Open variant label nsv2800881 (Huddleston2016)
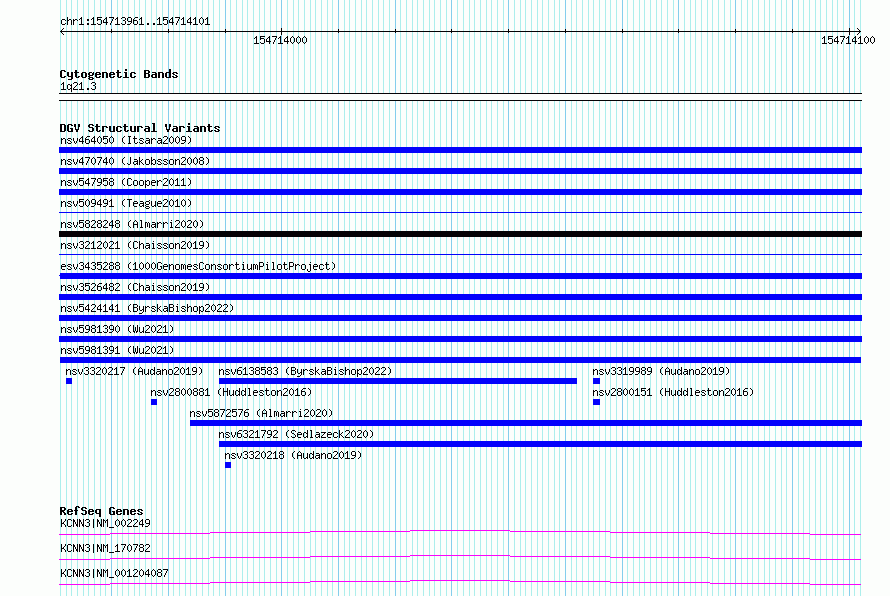Viewport: 890px width, 596px height. point(231,392)
